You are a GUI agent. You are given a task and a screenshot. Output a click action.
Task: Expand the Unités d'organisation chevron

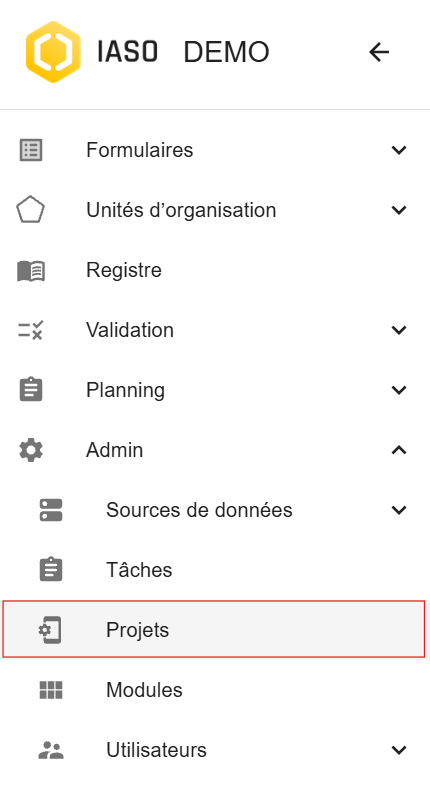(399, 210)
